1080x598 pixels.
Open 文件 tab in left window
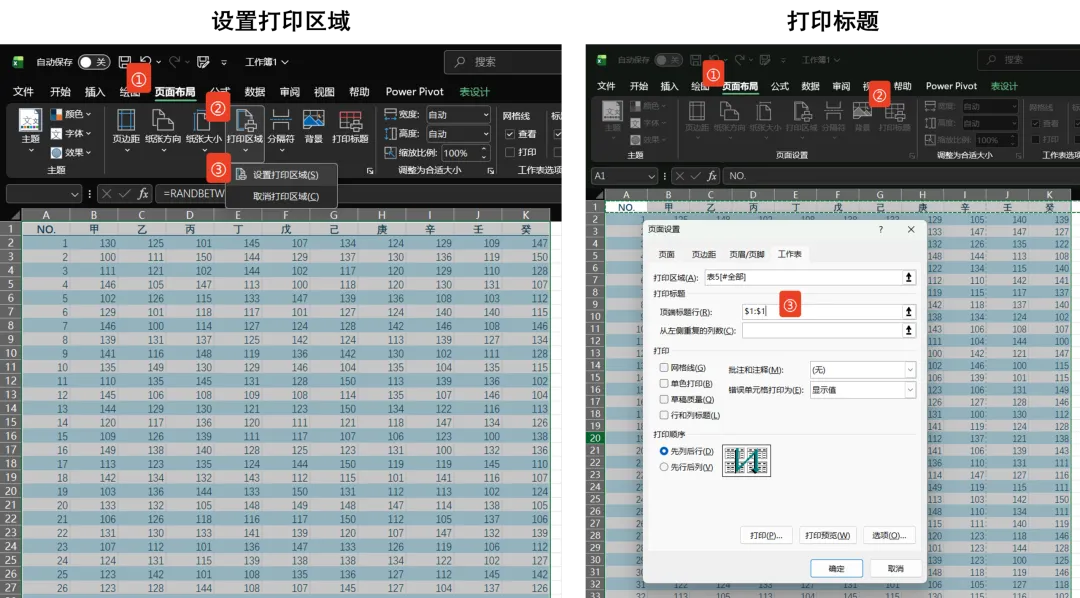(x=23, y=92)
